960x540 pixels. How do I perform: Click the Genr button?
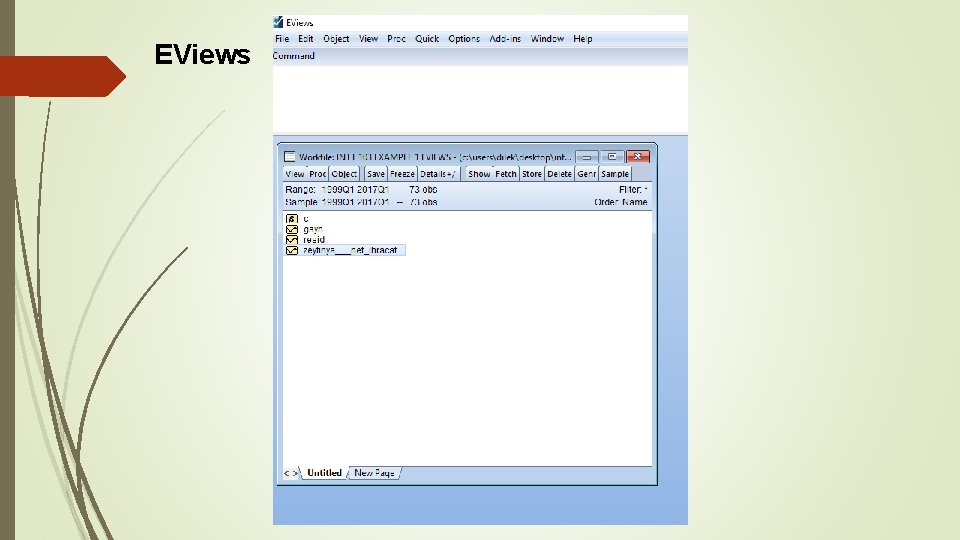click(586, 174)
